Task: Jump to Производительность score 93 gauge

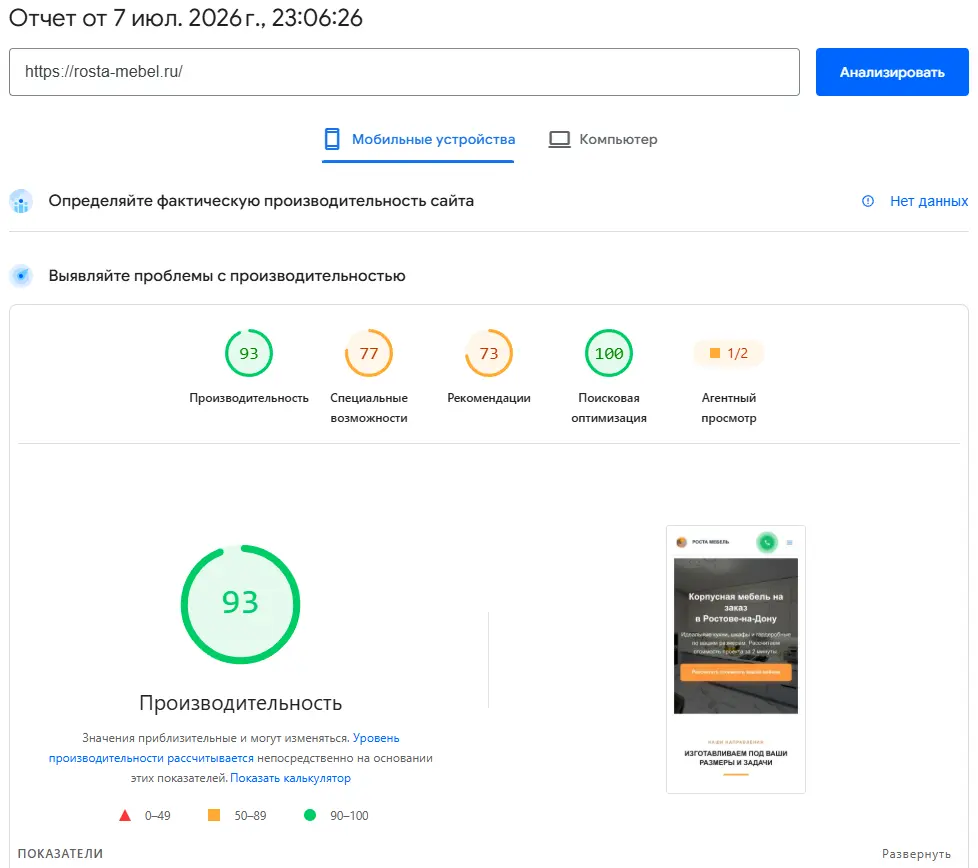Action: [249, 353]
